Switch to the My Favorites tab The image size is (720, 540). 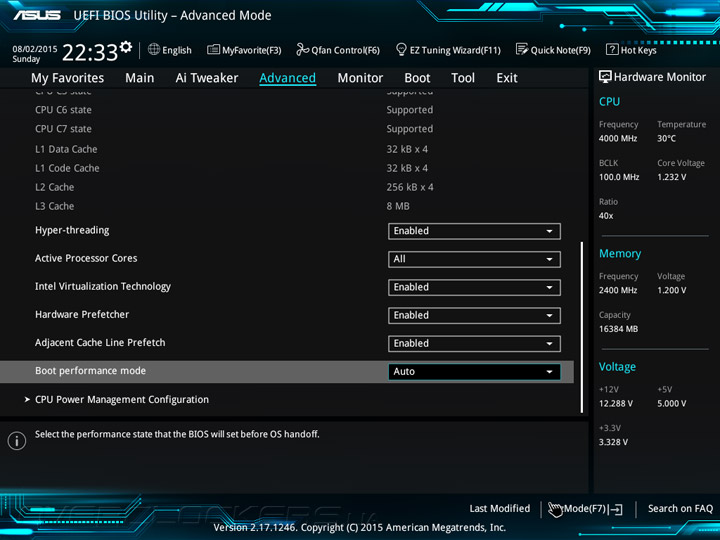(x=68, y=78)
